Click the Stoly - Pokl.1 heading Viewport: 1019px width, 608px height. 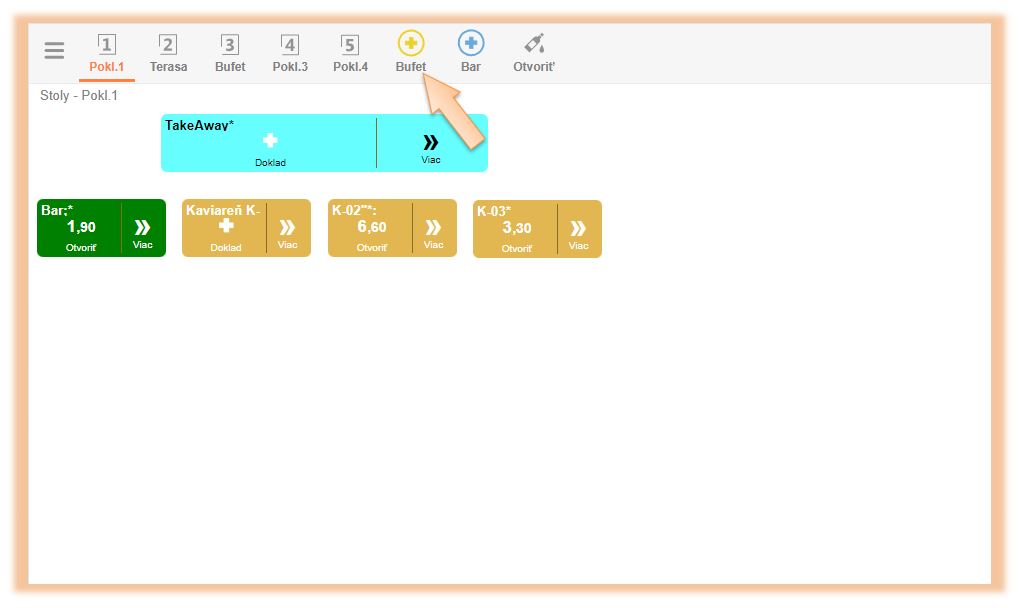click(79, 96)
